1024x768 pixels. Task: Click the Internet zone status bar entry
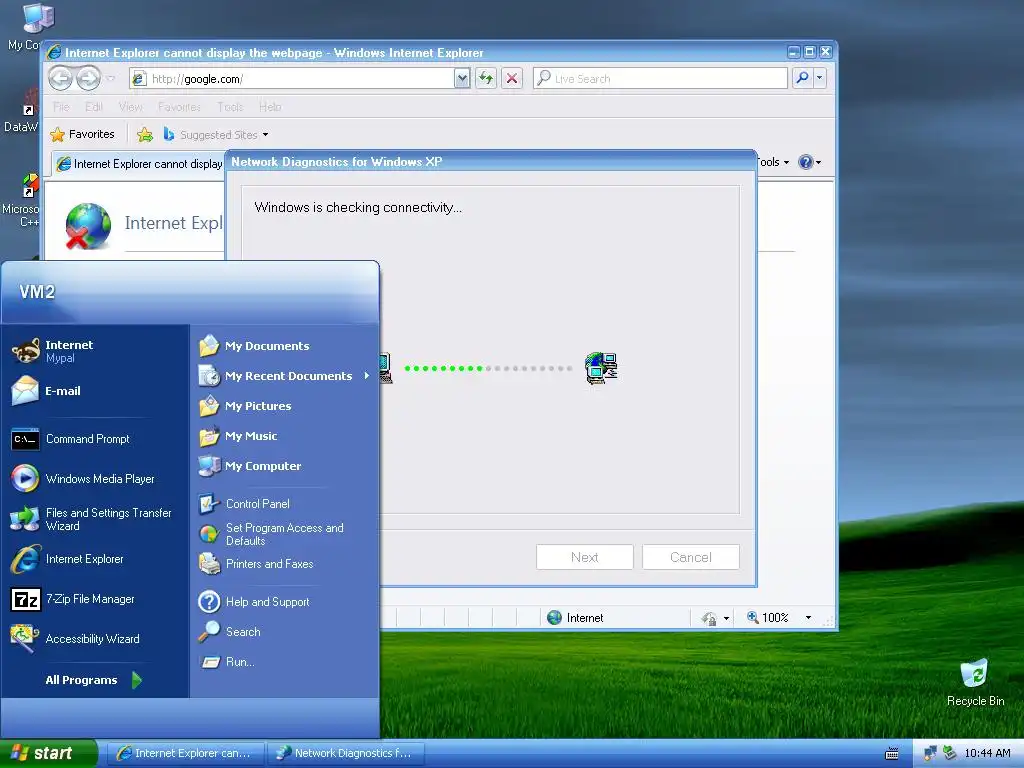[575, 618]
